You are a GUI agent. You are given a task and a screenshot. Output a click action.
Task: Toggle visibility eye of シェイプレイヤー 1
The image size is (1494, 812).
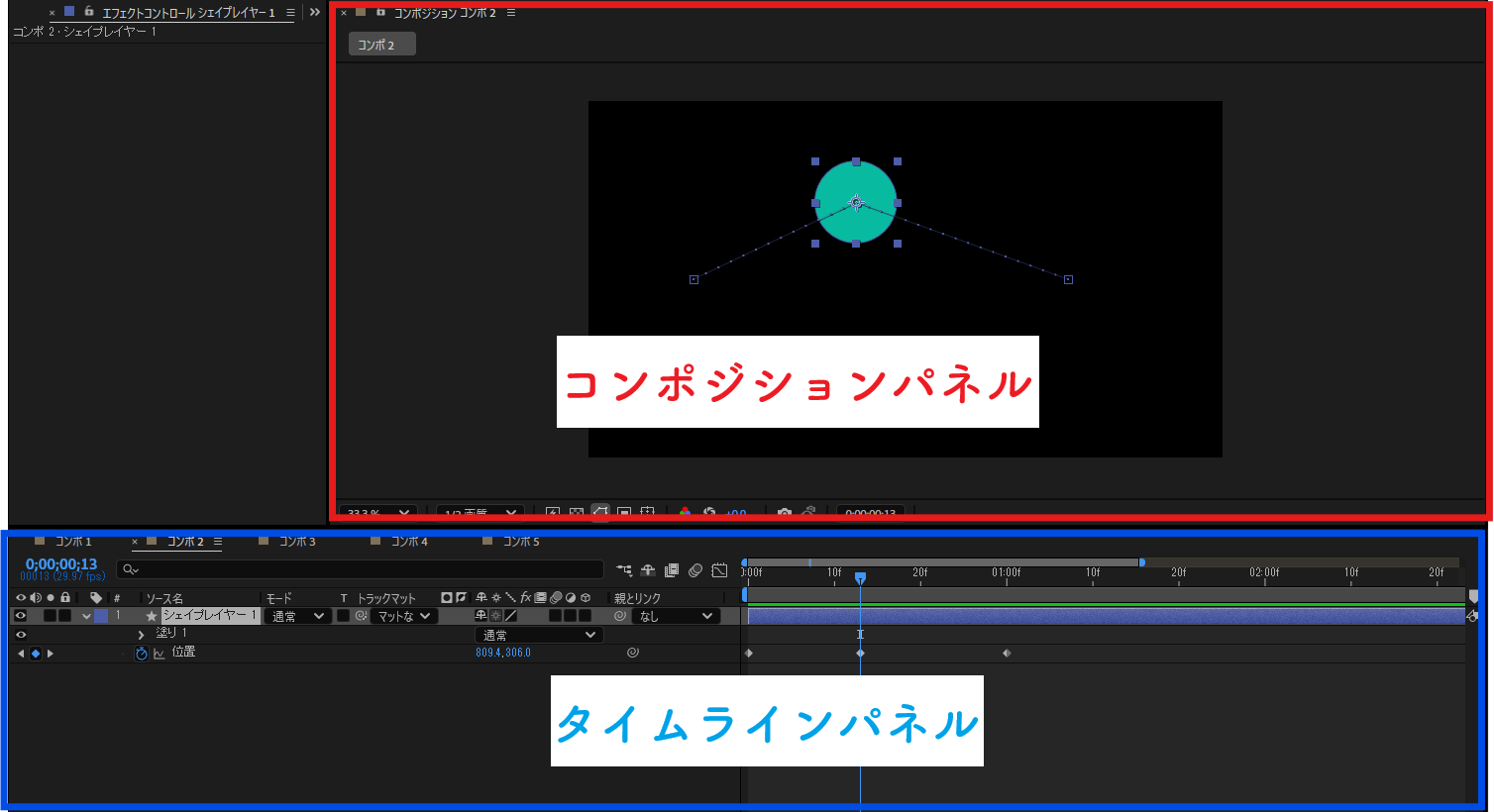[x=20, y=616]
